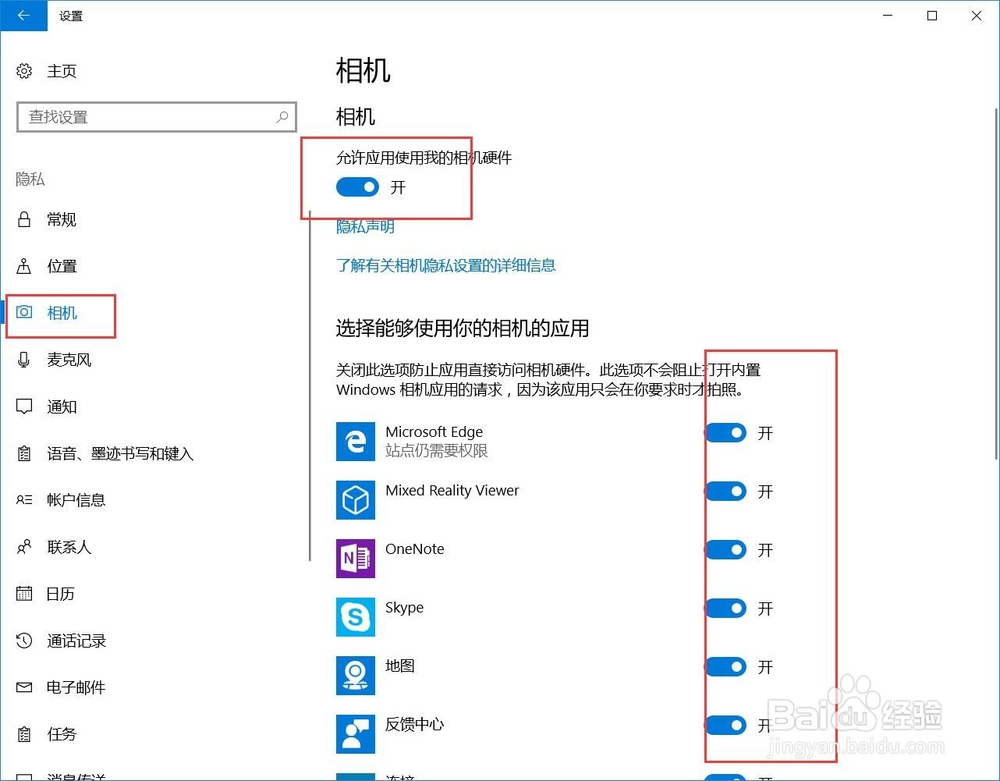
Task: Disable camera access for Microsoft Edge
Action: (x=725, y=433)
